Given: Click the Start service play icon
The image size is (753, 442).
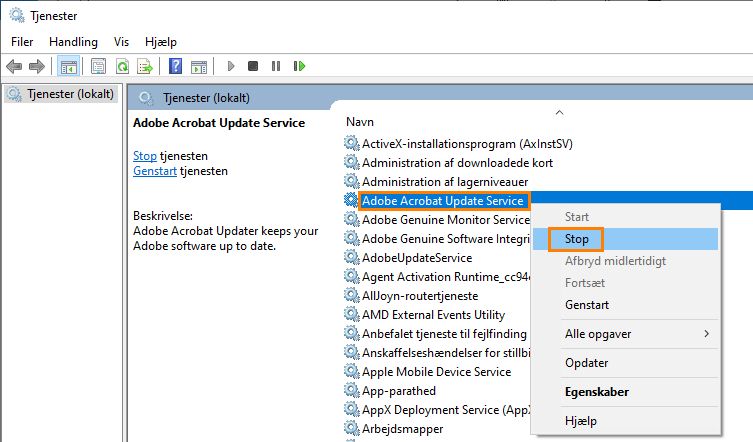Looking at the screenshot, I should 231,66.
